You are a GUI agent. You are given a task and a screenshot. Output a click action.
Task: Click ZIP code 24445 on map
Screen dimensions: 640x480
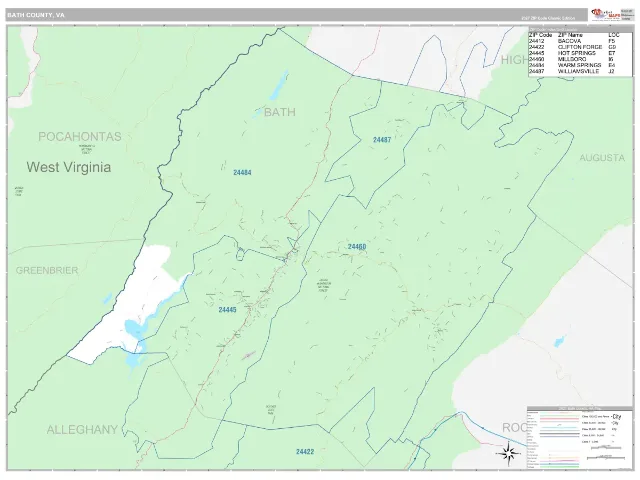[227, 310]
